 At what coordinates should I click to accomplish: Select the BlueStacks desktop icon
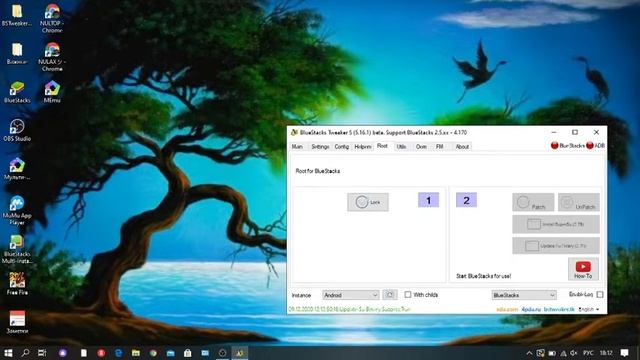17,92
